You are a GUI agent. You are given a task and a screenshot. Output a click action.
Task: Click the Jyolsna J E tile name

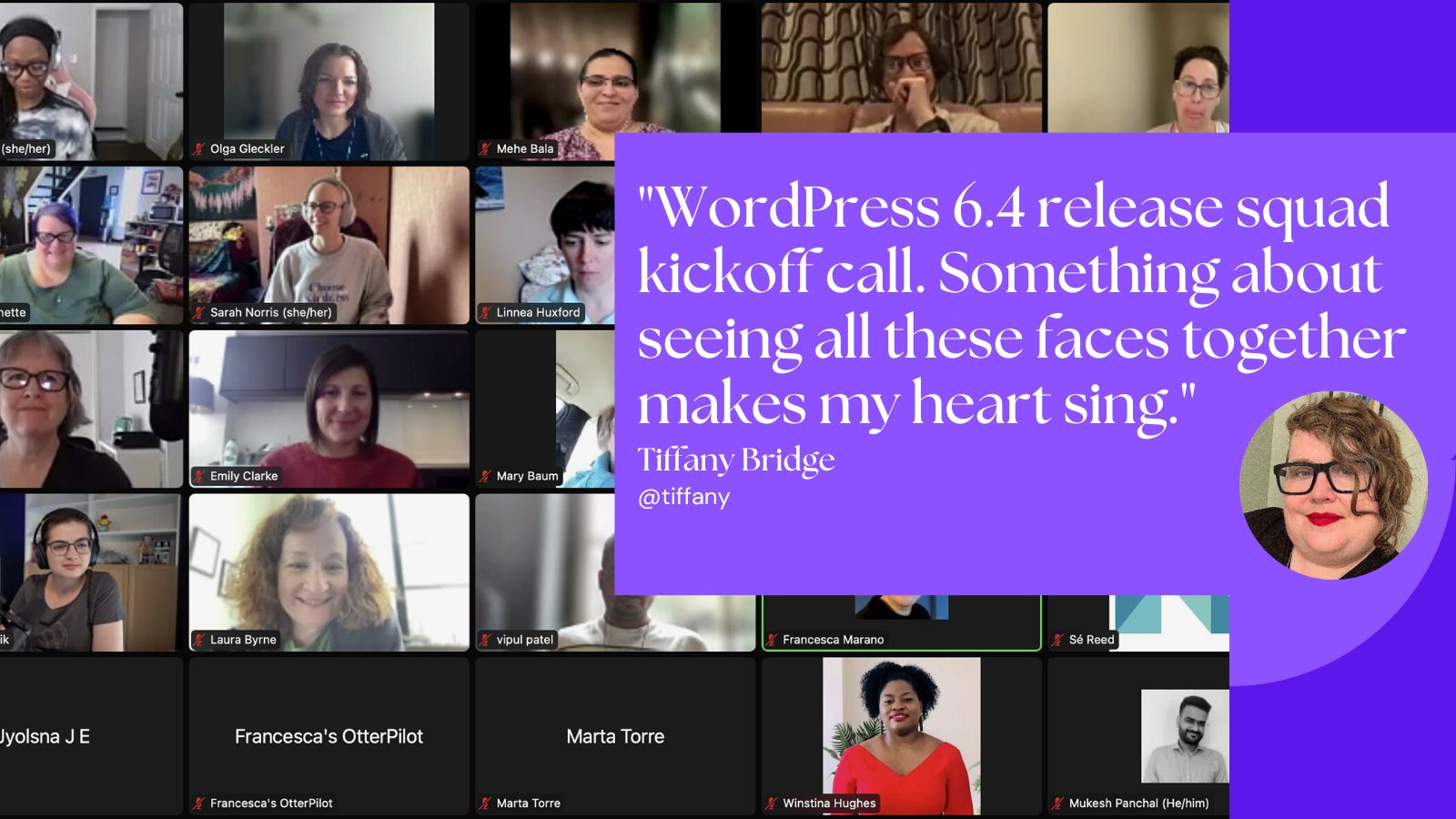pyautogui.click(x=45, y=737)
